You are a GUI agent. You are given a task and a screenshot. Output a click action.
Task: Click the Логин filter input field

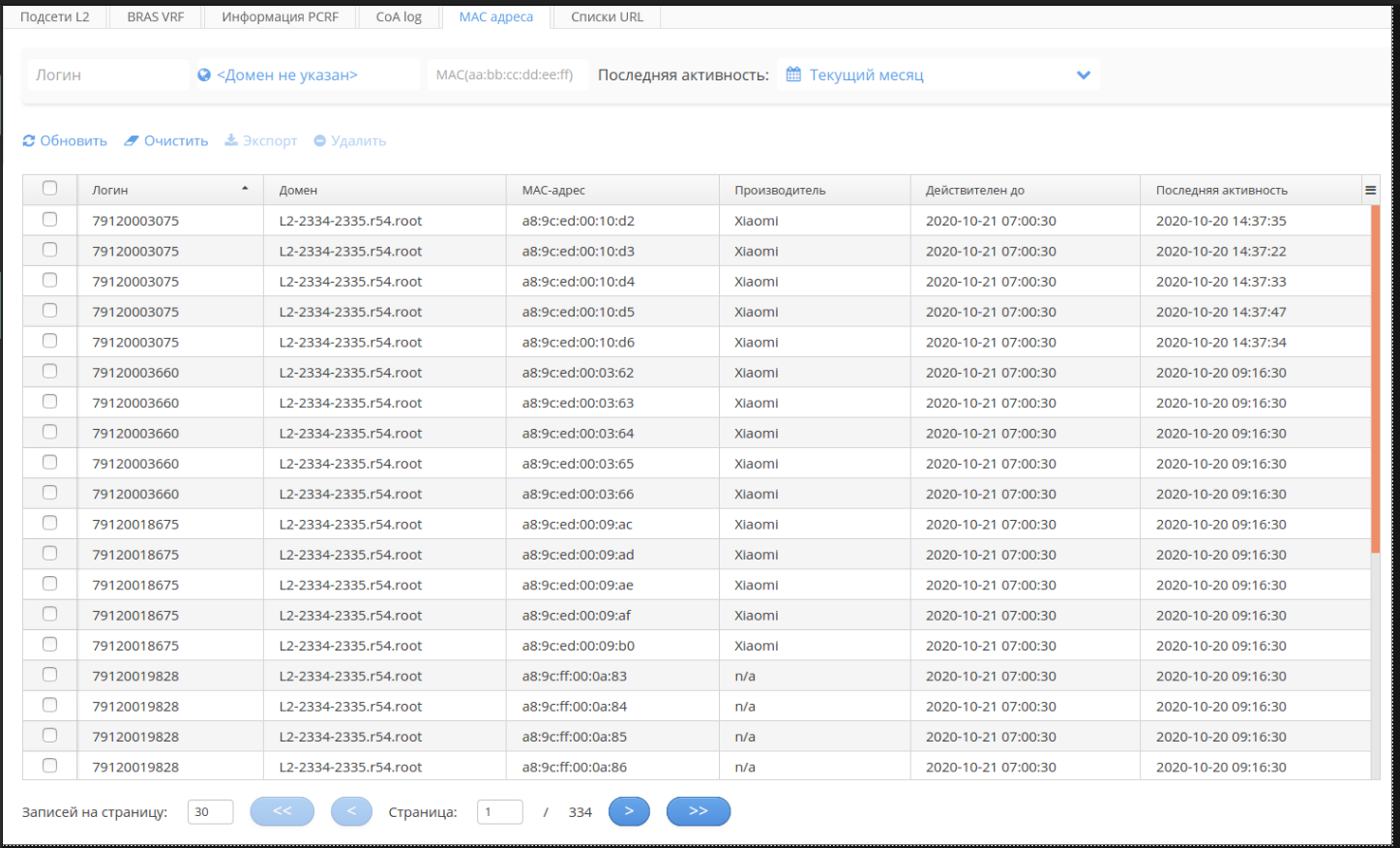click(x=108, y=76)
